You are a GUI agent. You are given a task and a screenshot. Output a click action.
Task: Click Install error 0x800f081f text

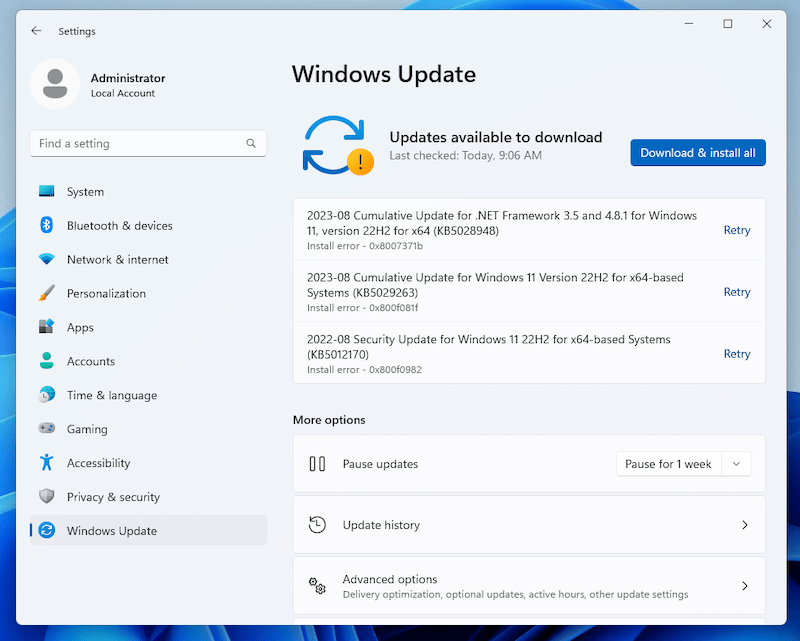click(363, 308)
